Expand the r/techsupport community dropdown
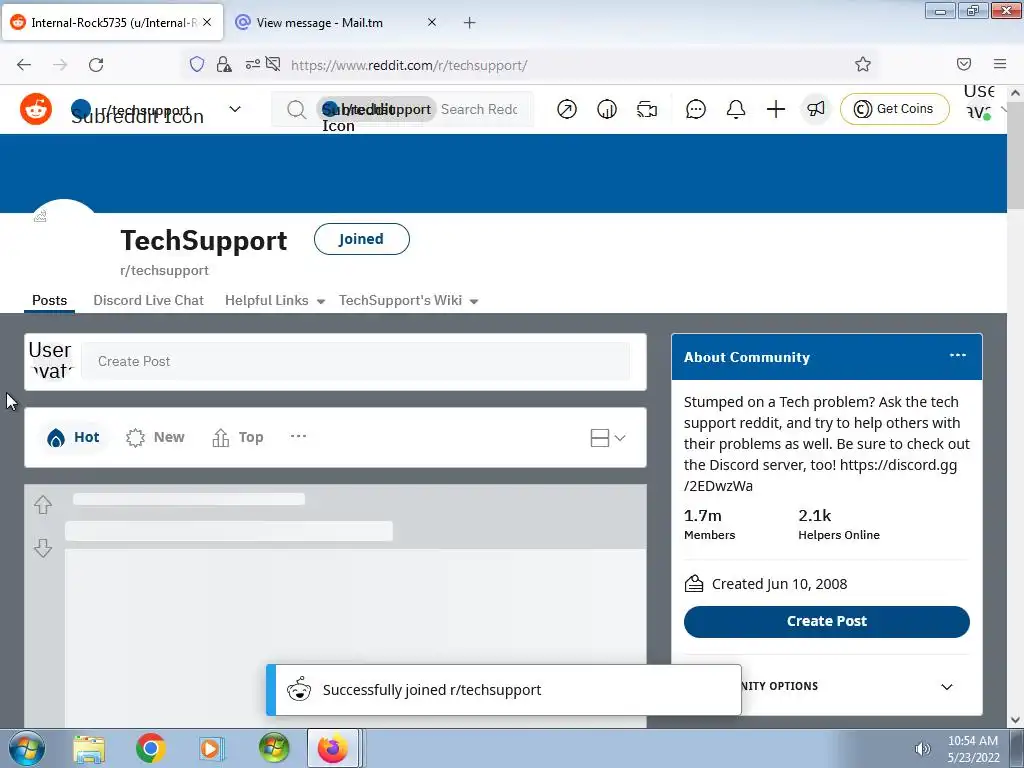1024x768 pixels. [235, 109]
